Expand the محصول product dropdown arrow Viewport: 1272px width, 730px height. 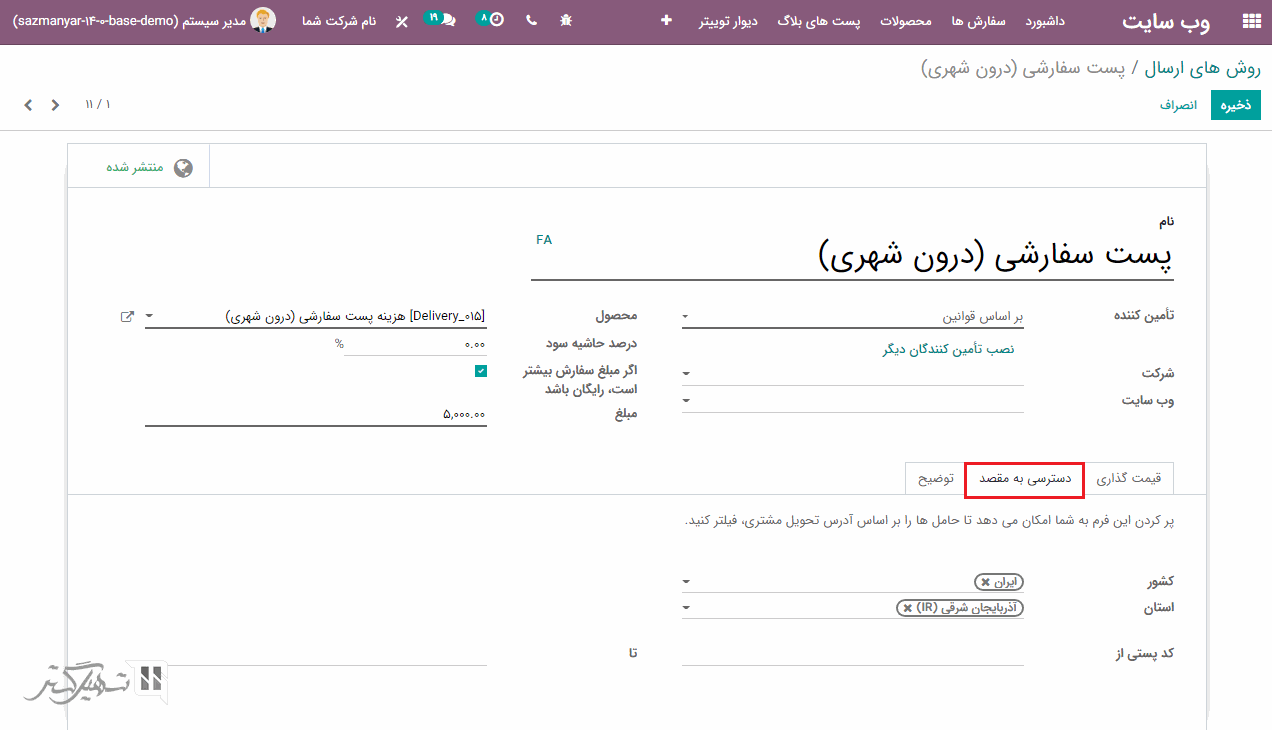149,317
